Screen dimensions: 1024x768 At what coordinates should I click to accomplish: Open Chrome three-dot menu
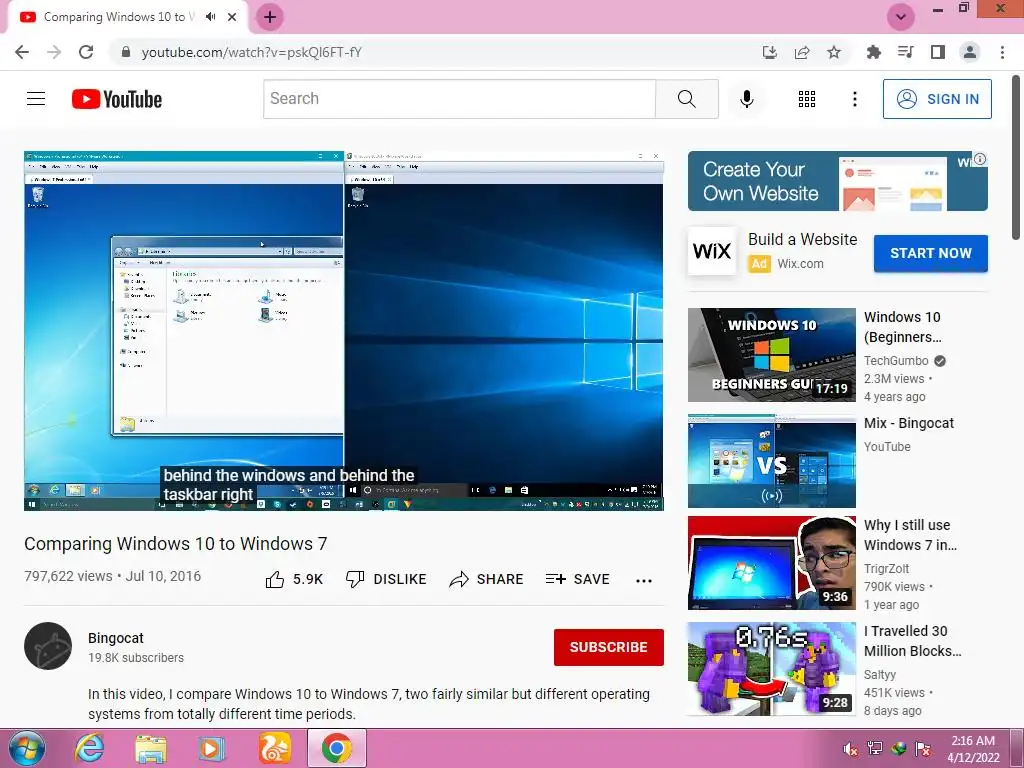point(1002,52)
